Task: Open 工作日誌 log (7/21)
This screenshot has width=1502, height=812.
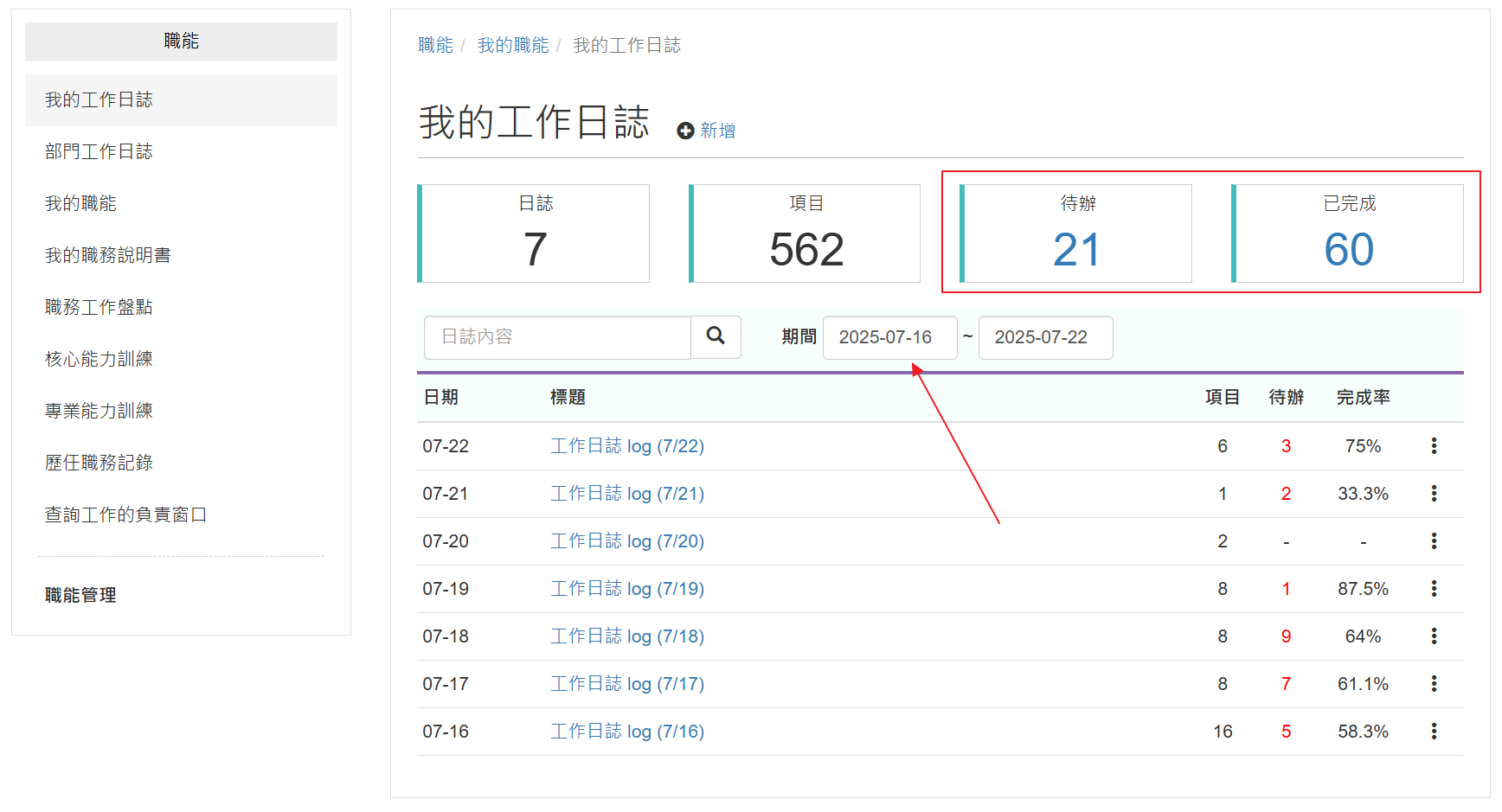Action: pyautogui.click(x=627, y=494)
